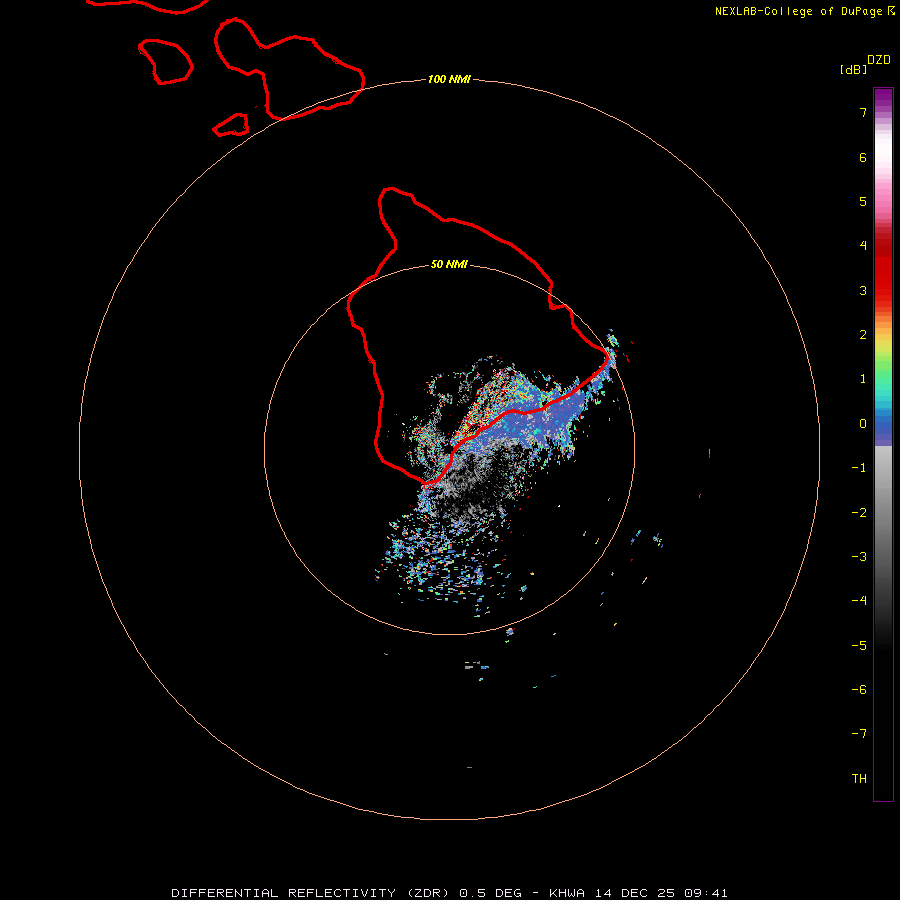Click the 2 value on the scale
Image resolution: width=900 pixels, height=900 pixels.
click(x=863, y=335)
